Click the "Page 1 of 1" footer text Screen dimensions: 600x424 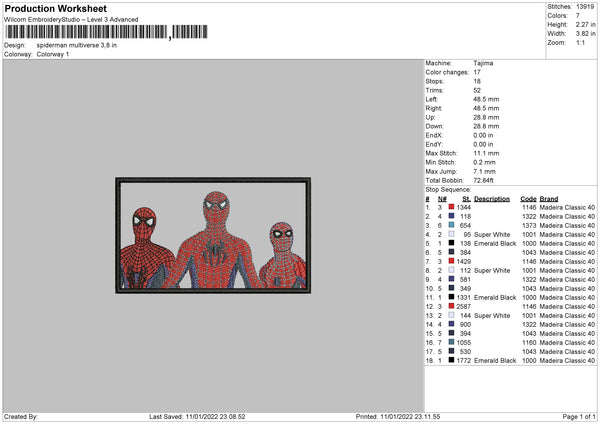point(579,416)
